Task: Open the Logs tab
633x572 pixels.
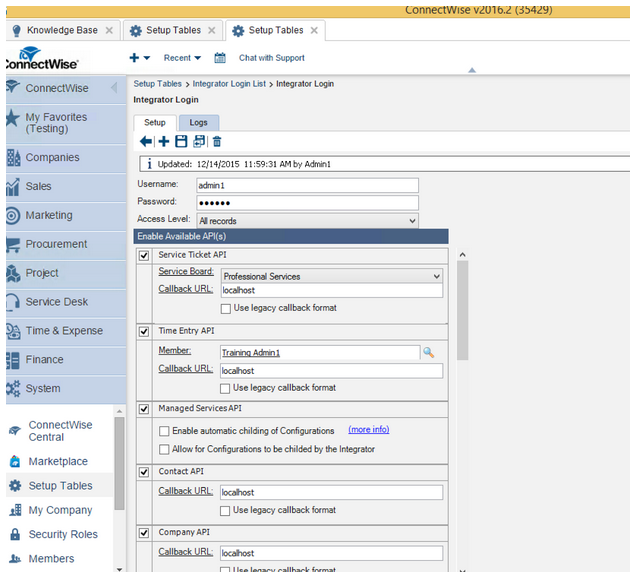Action: click(x=199, y=122)
